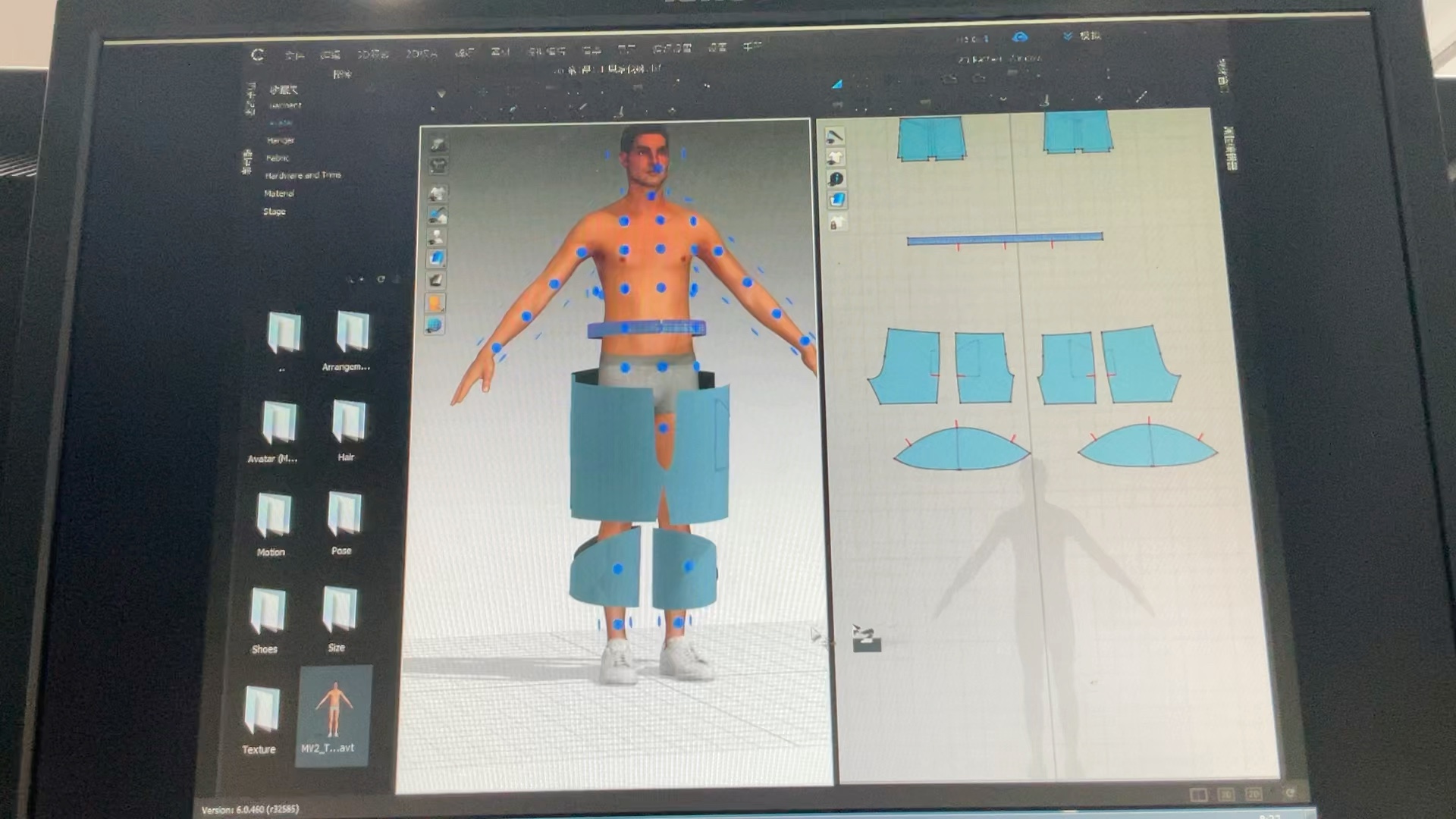Select Hanger in the library list
Viewport: 1456px width, 819px height.
[x=280, y=140]
